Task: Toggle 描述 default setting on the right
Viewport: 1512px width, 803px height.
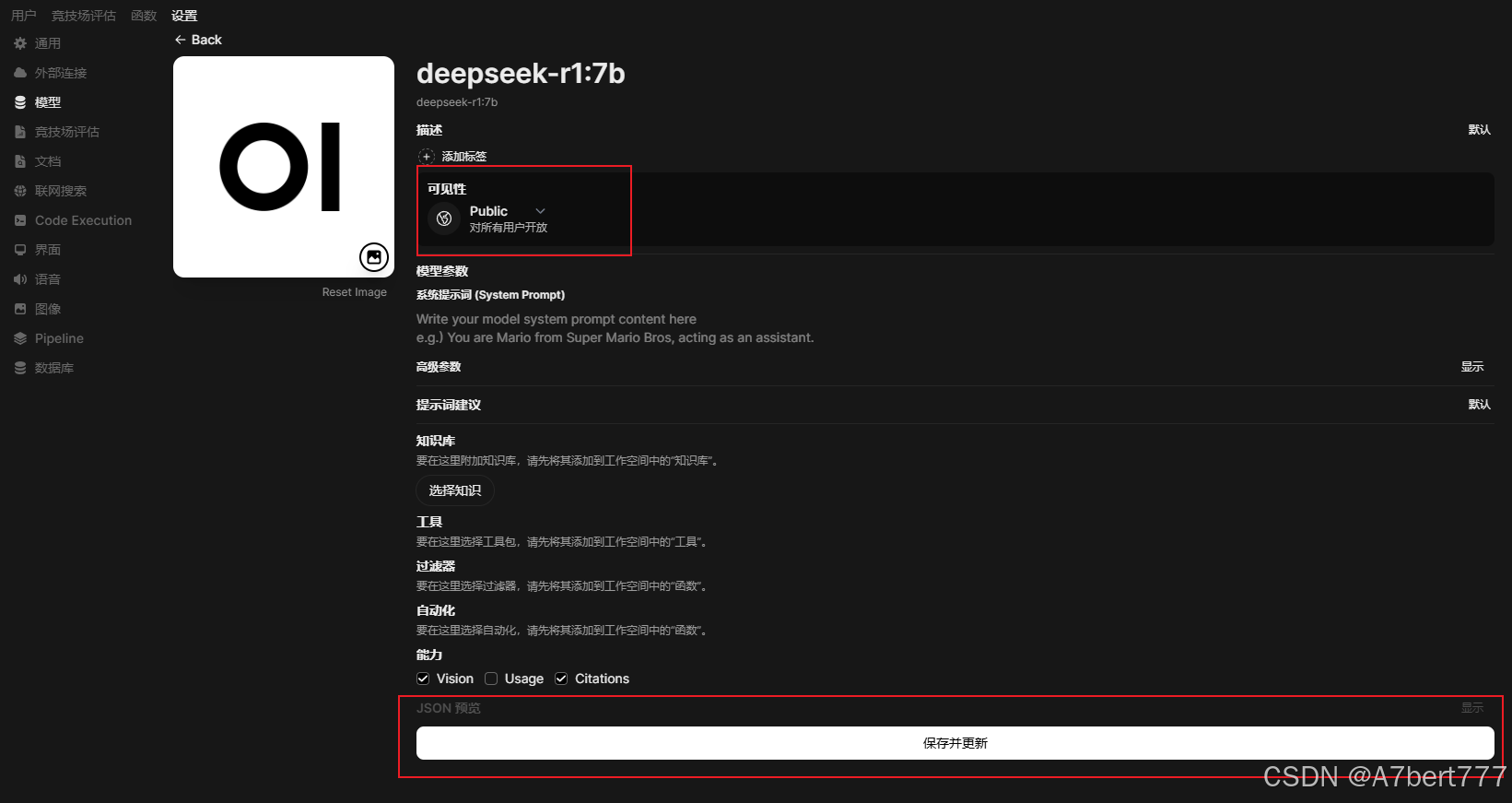Action: [1479, 130]
